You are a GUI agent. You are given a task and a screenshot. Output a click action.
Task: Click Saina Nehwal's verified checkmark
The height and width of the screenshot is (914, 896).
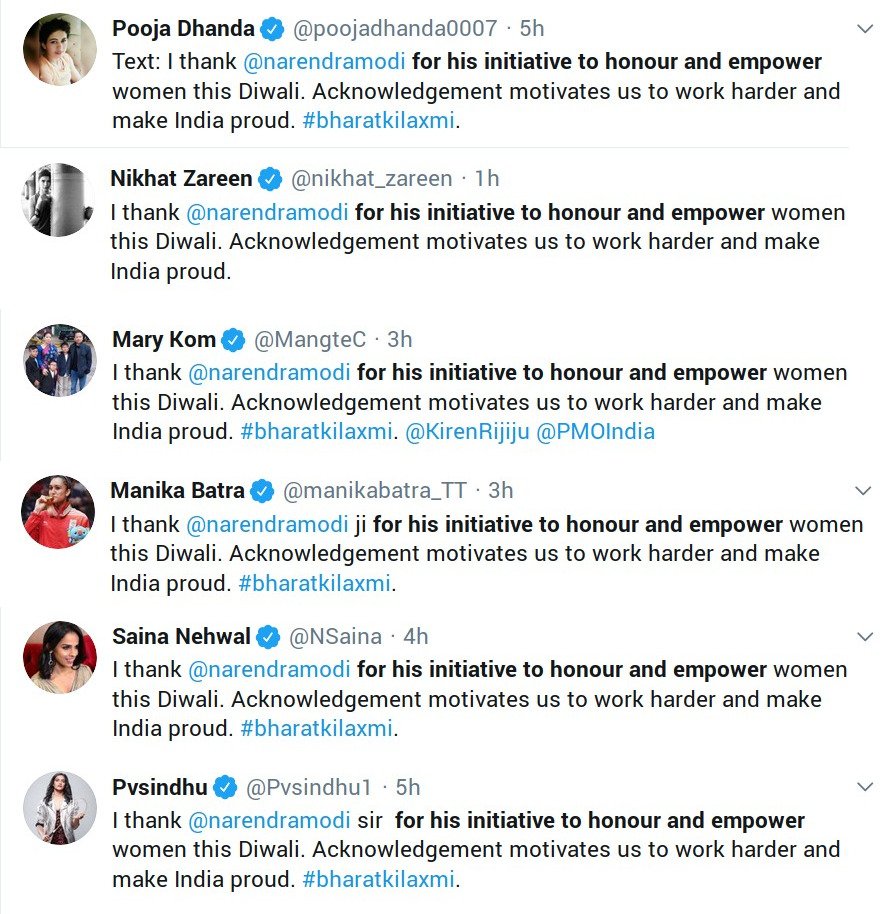[268, 637]
